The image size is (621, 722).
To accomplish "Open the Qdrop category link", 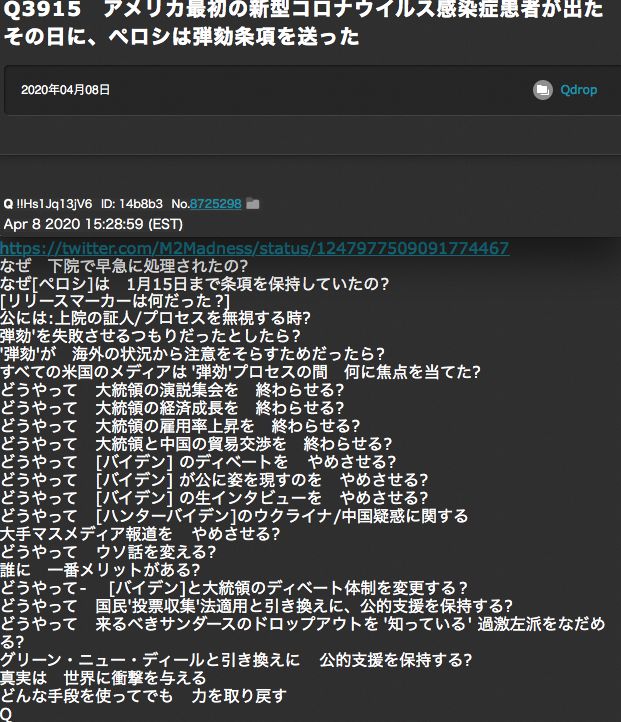I will pyautogui.click(x=579, y=90).
